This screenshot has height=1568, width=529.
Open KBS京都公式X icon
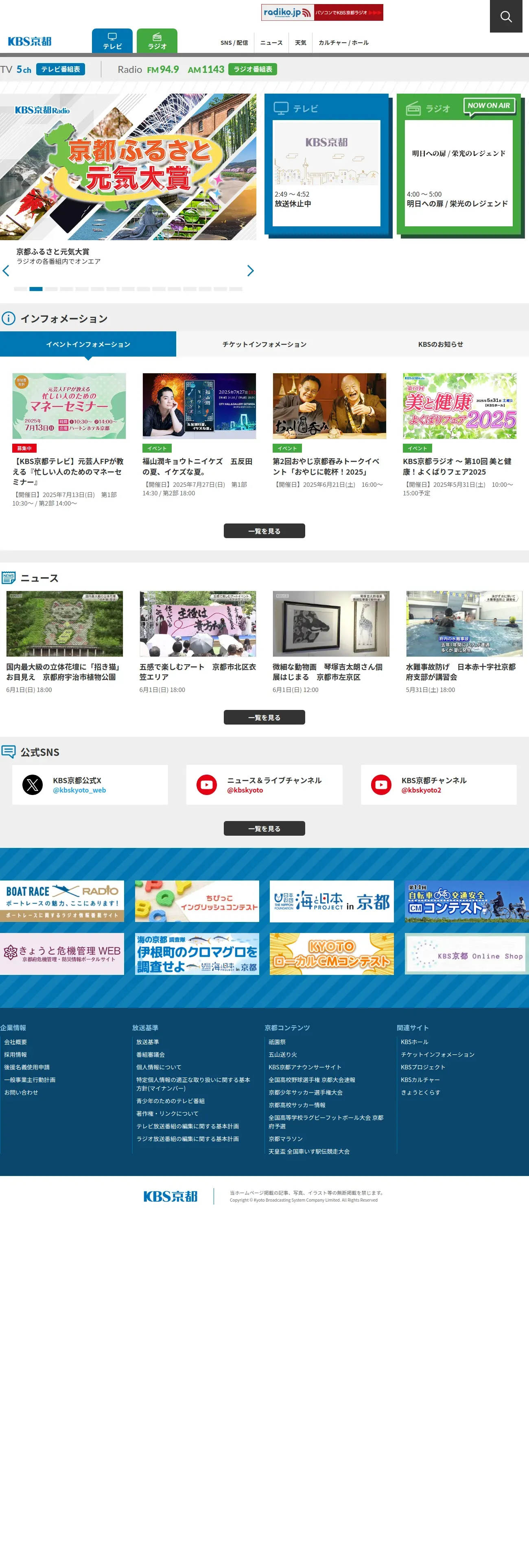tap(33, 784)
